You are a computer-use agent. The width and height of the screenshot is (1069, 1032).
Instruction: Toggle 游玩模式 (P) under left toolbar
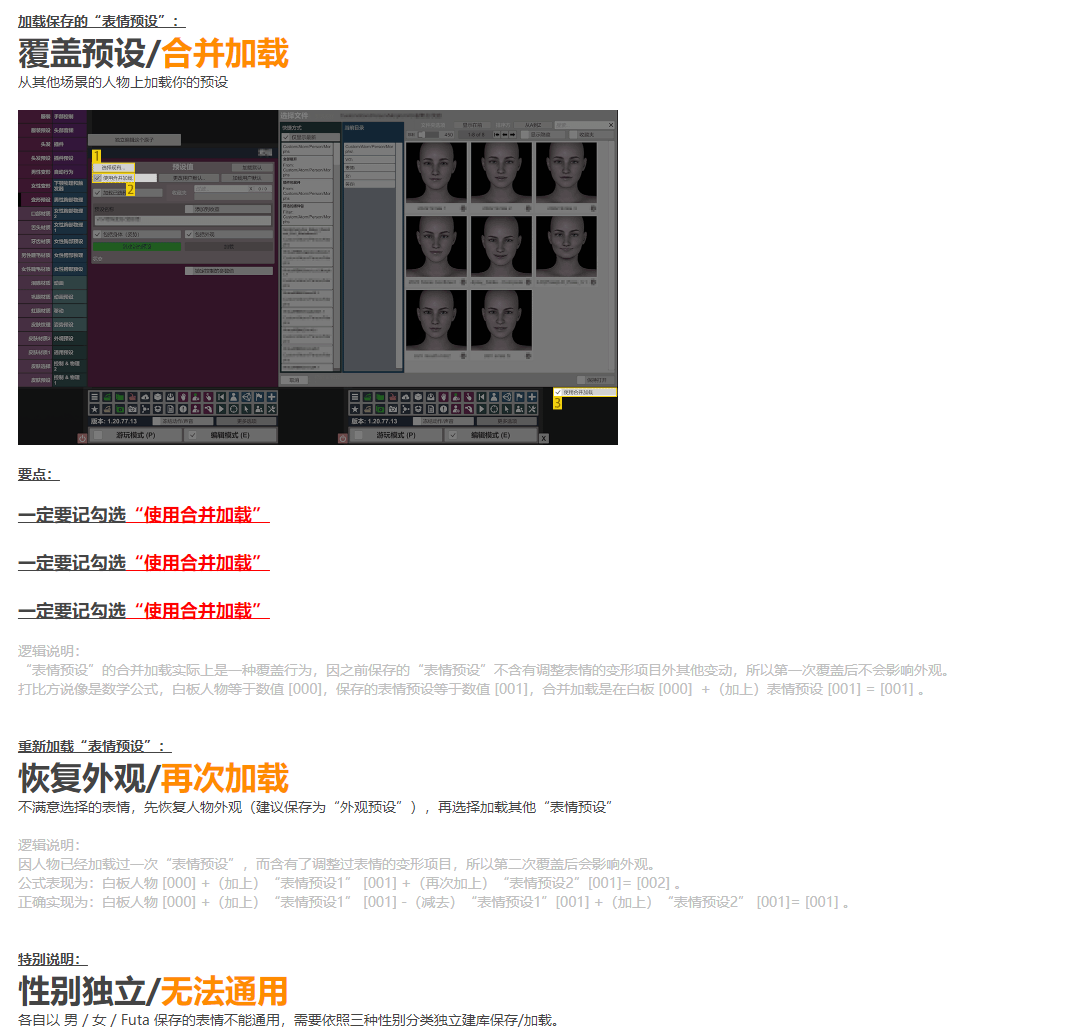click(135, 435)
